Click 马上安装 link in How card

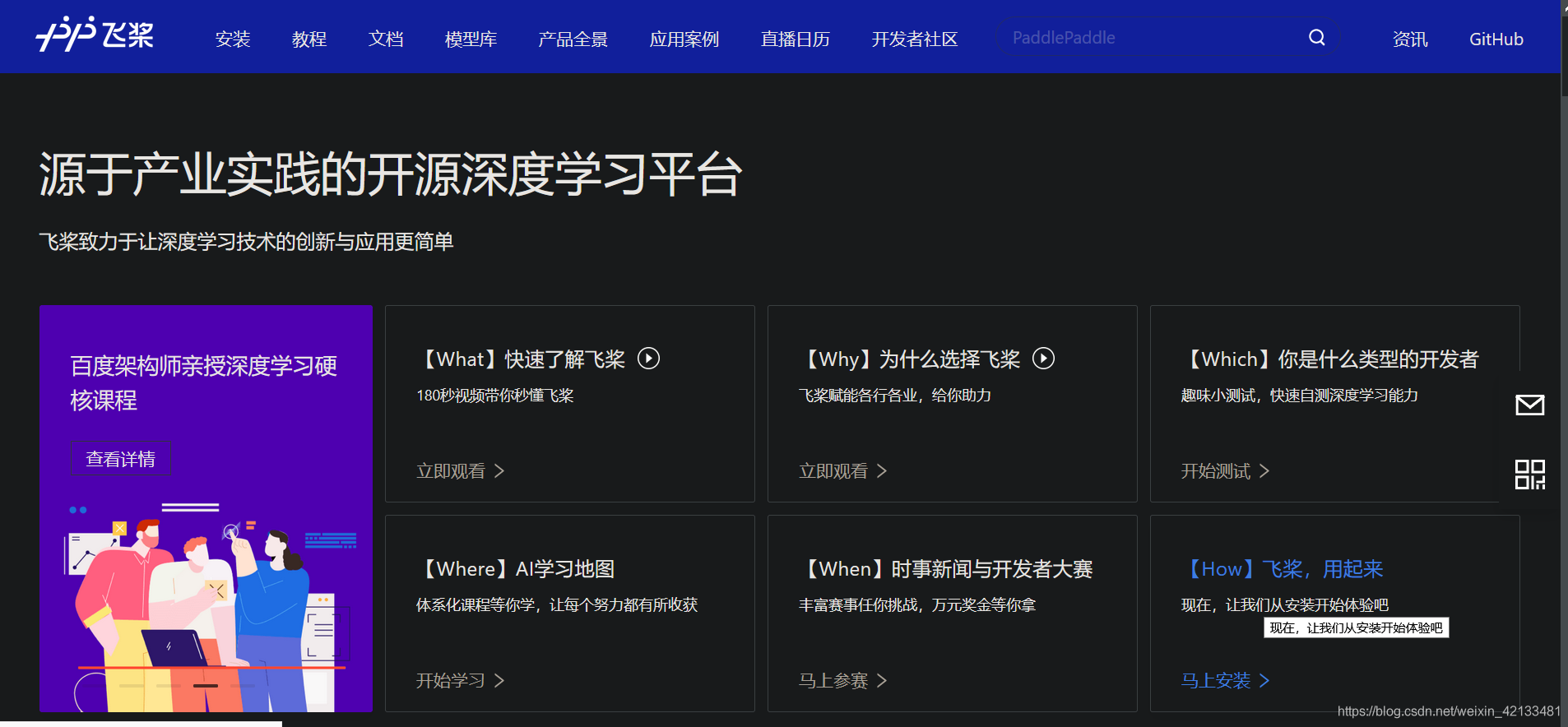(1216, 681)
